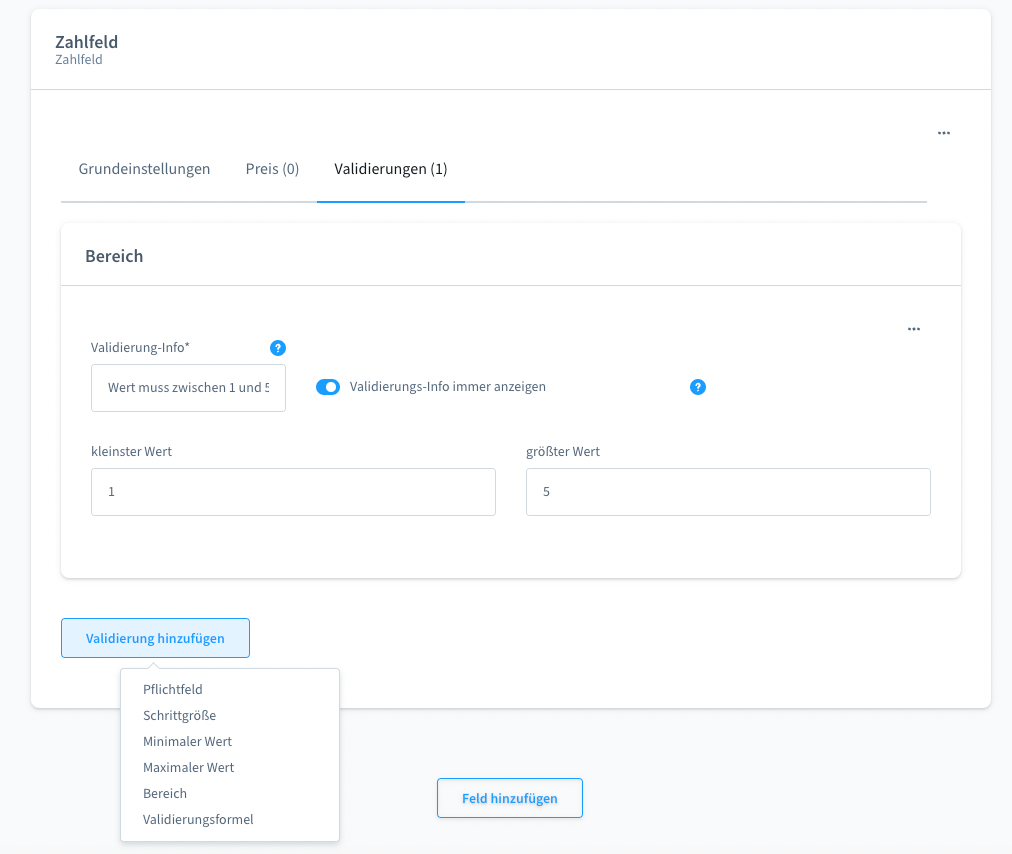Focus the Validierung-Info text field
The image size is (1012, 854).
click(188, 388)
